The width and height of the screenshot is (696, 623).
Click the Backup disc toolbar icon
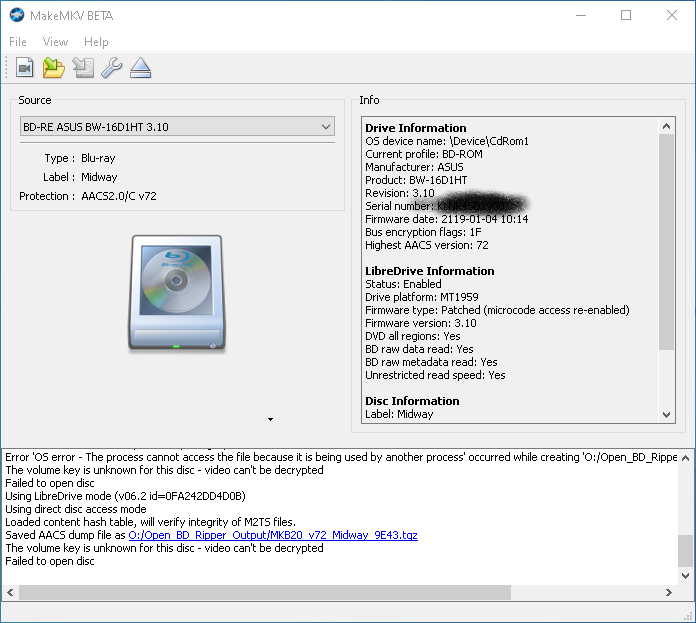(x=83, y=68)
